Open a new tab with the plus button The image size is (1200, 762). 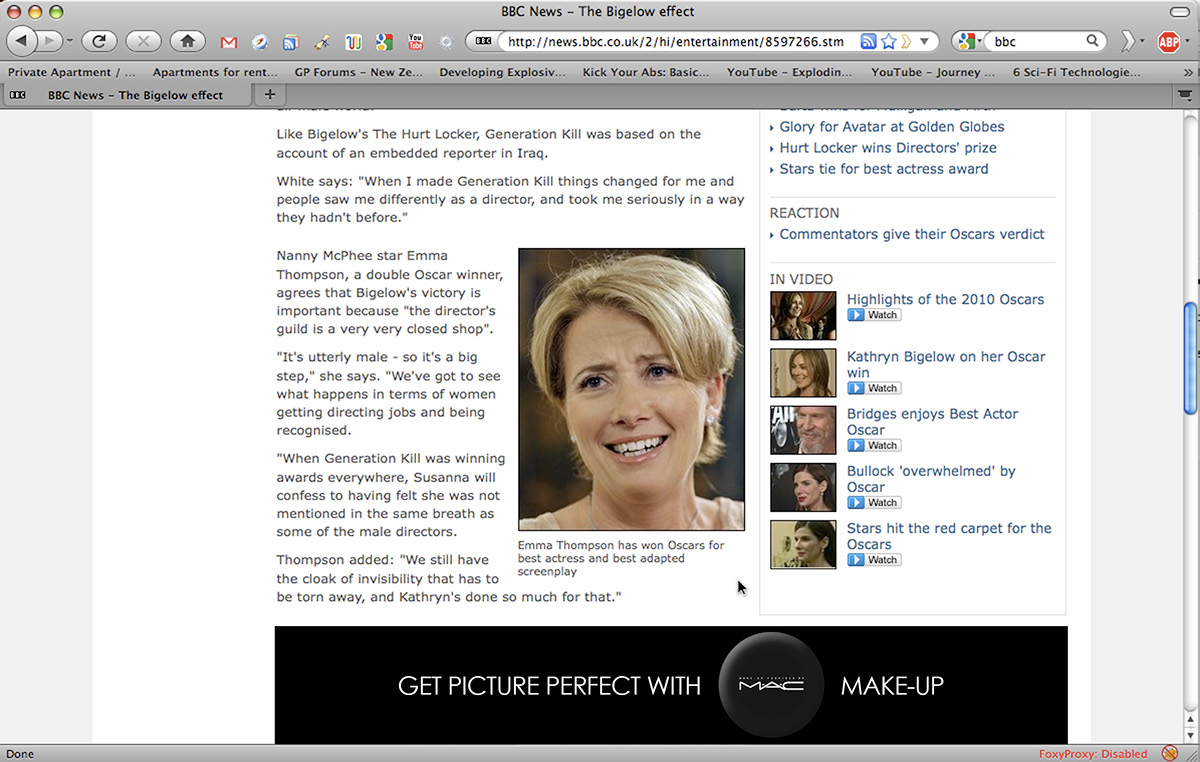point(269,95)
